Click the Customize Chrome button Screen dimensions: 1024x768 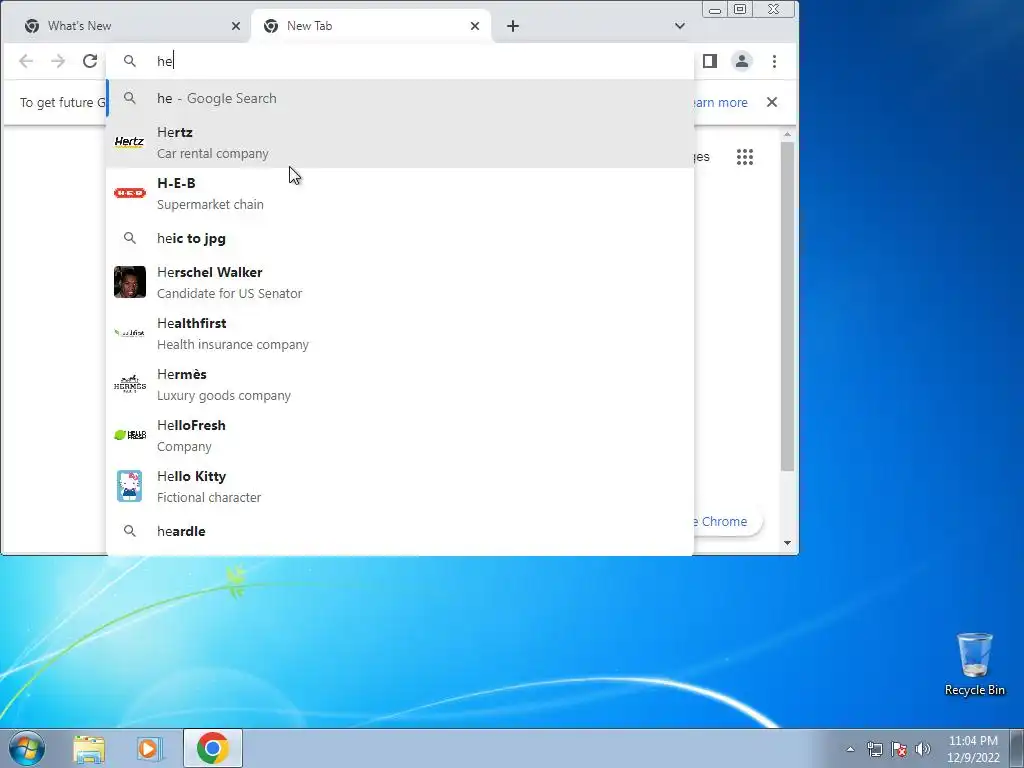point(726,521)
